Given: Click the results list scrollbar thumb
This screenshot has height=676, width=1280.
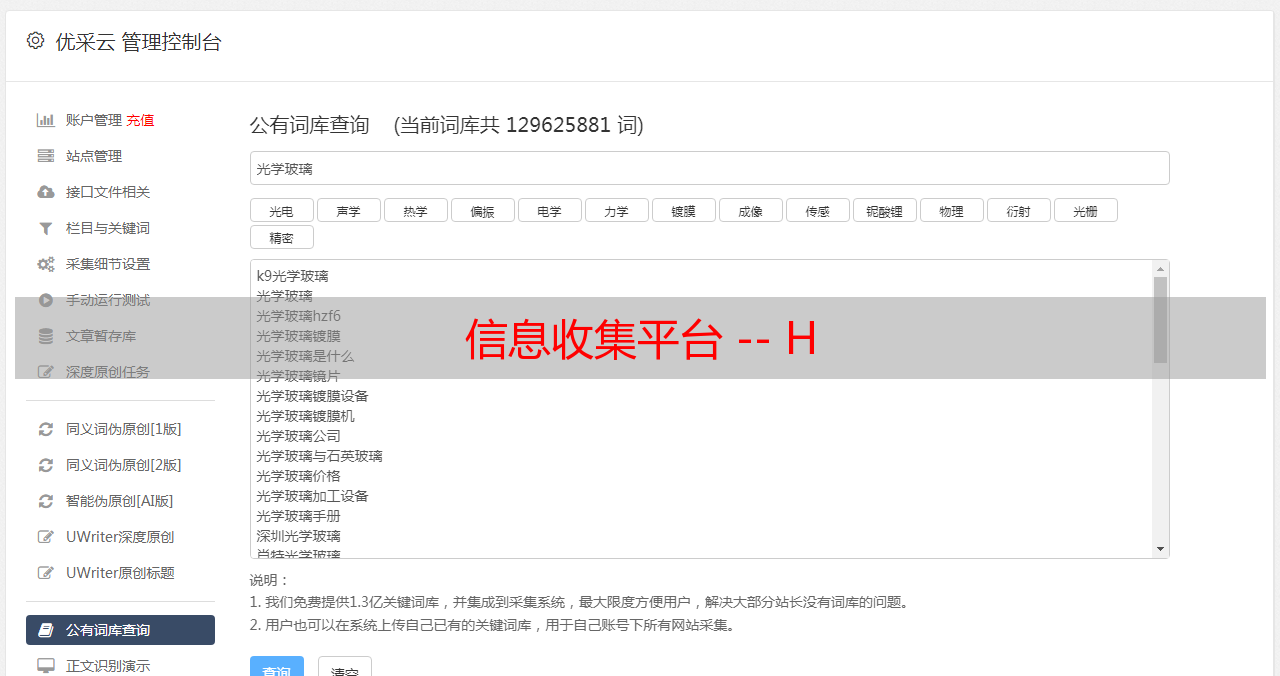Looking at the screenshot, I should click(1160, 320).
